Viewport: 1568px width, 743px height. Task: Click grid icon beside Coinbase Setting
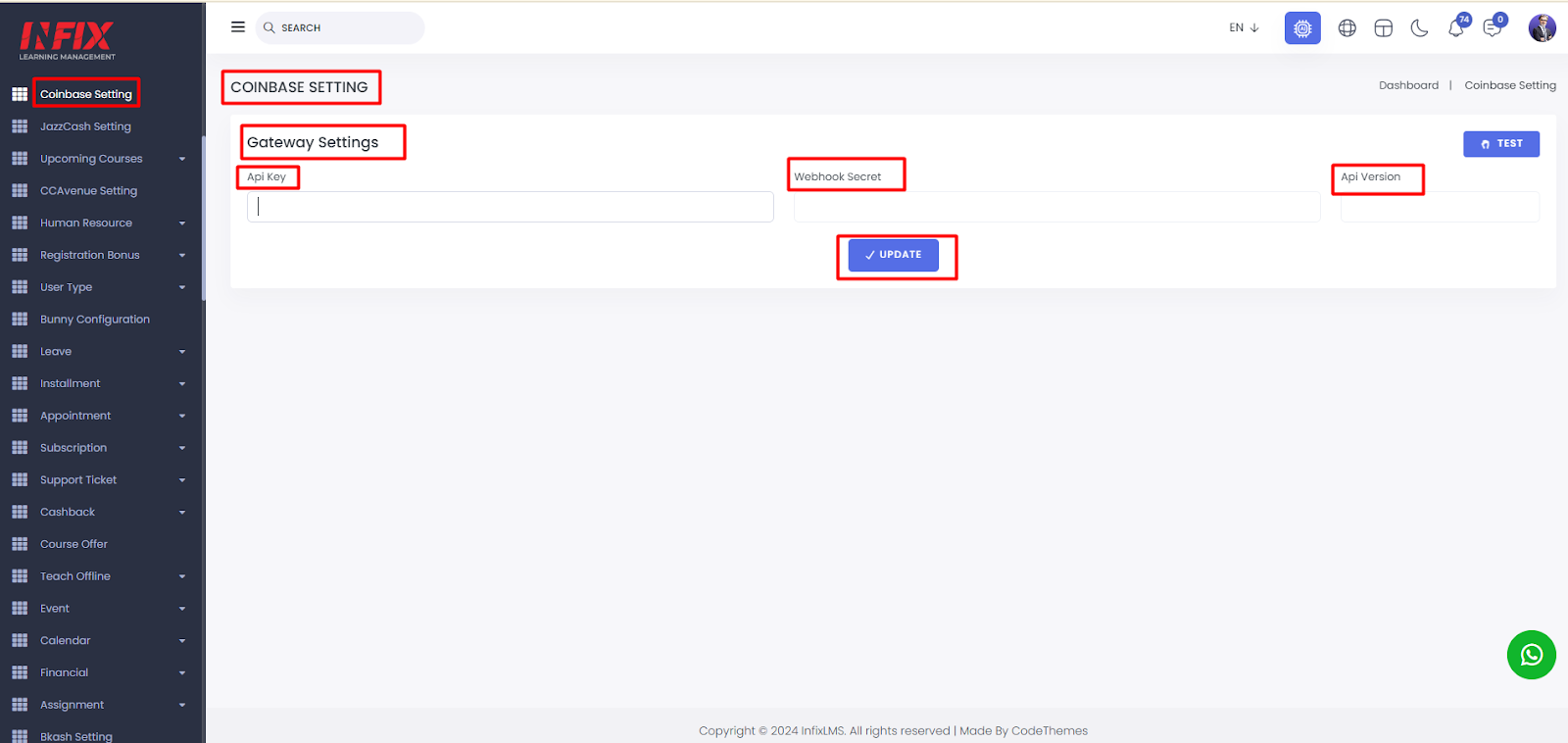point(20,94)
